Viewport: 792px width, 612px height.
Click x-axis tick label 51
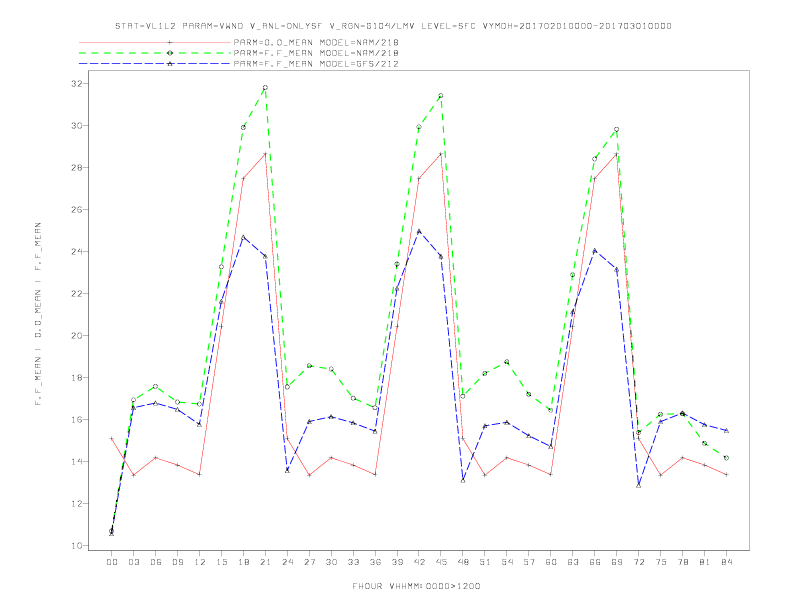[x=485, y=562]
